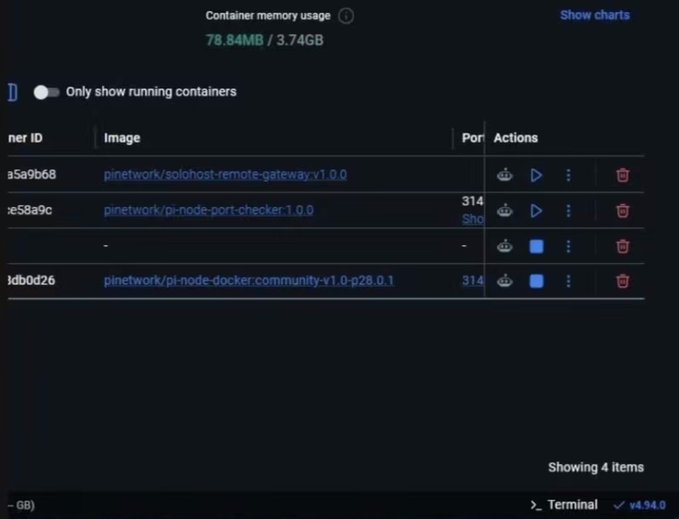
Task: Click the v4.94.0 version indicator
Action: click(x=640, y=505)
